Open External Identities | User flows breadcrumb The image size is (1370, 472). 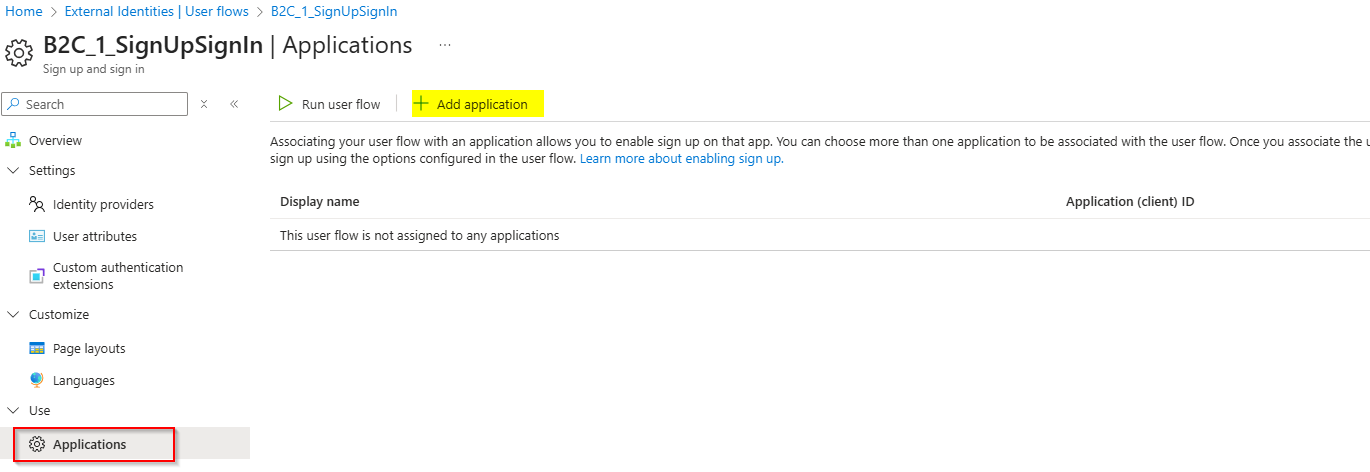click(156, 11)
